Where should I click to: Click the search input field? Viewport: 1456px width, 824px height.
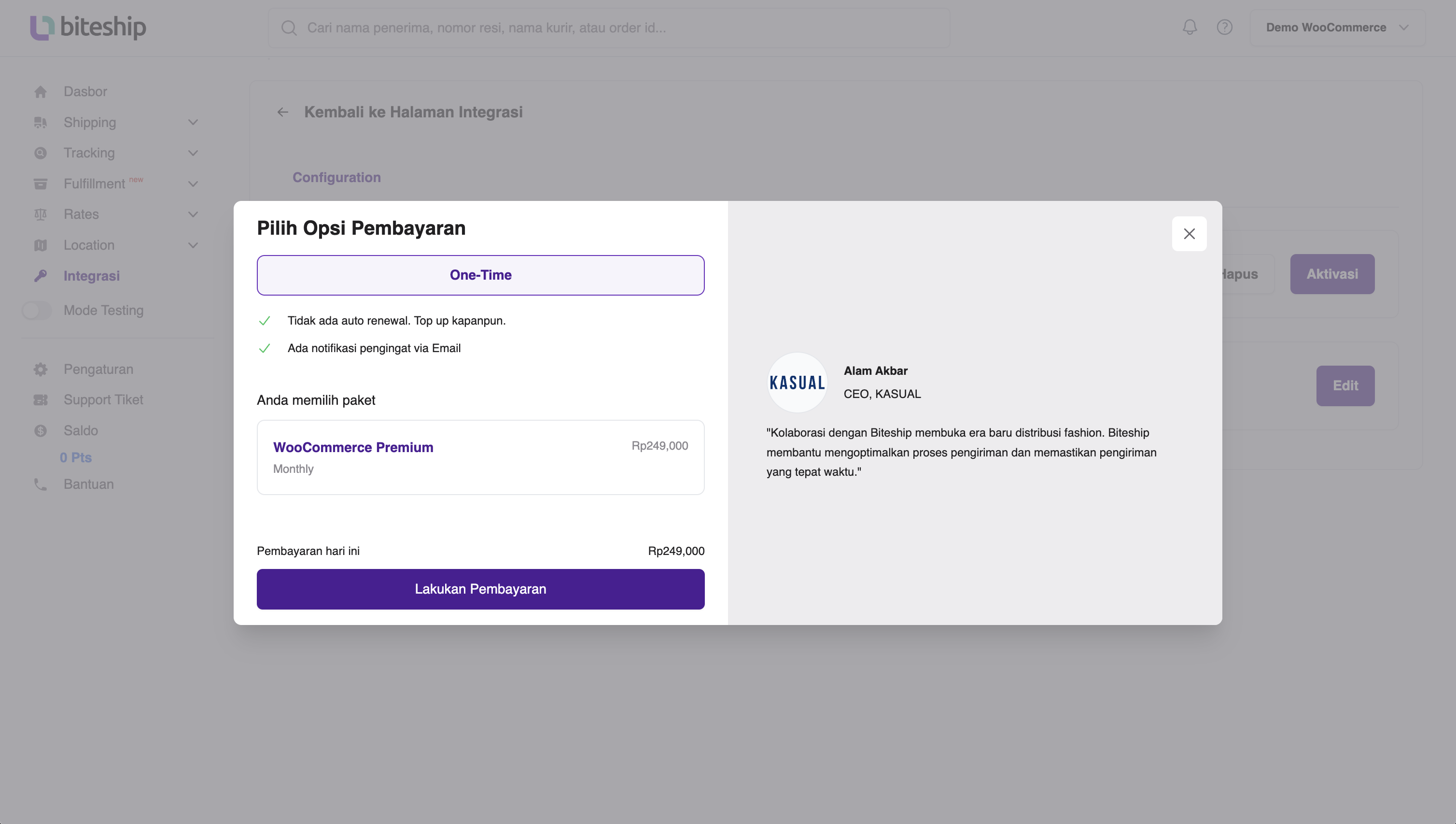pos(609,28)
